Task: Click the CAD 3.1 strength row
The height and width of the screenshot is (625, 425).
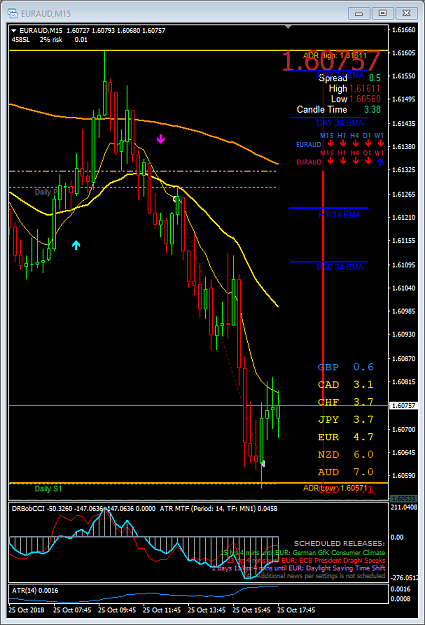Action: (346, 385)
